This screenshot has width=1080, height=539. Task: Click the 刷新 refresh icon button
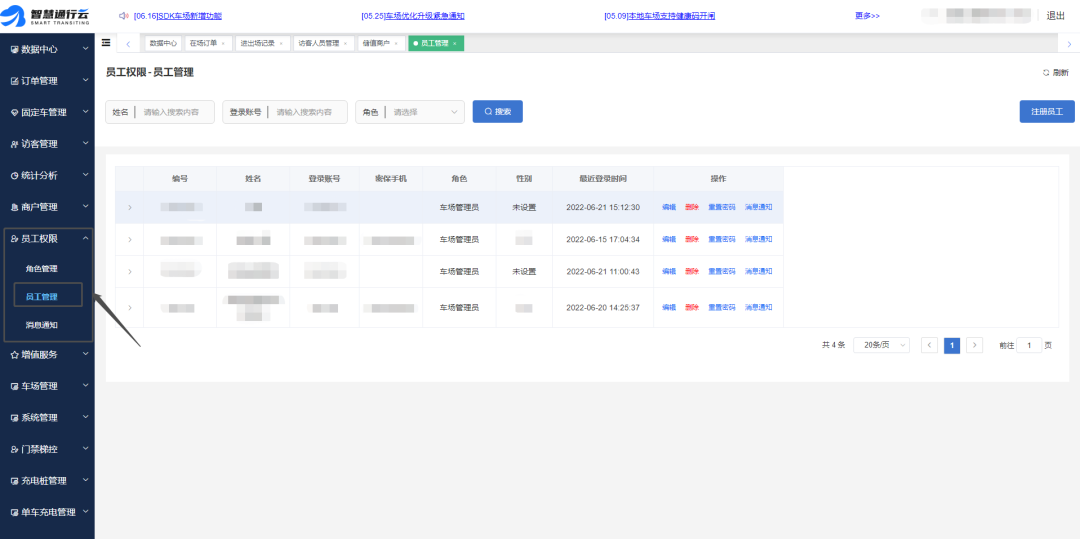click(x=1055, y=72)
